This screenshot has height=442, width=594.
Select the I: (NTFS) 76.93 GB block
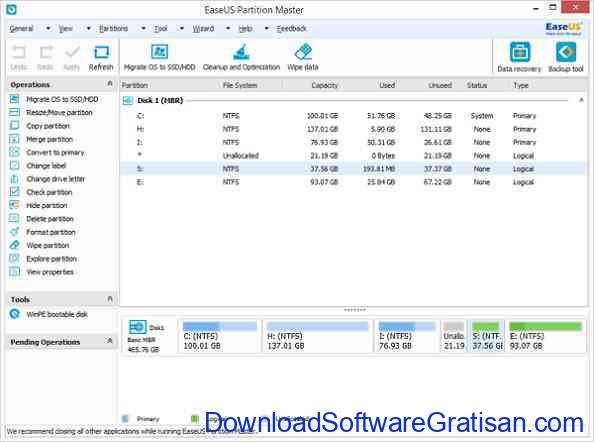407,336
